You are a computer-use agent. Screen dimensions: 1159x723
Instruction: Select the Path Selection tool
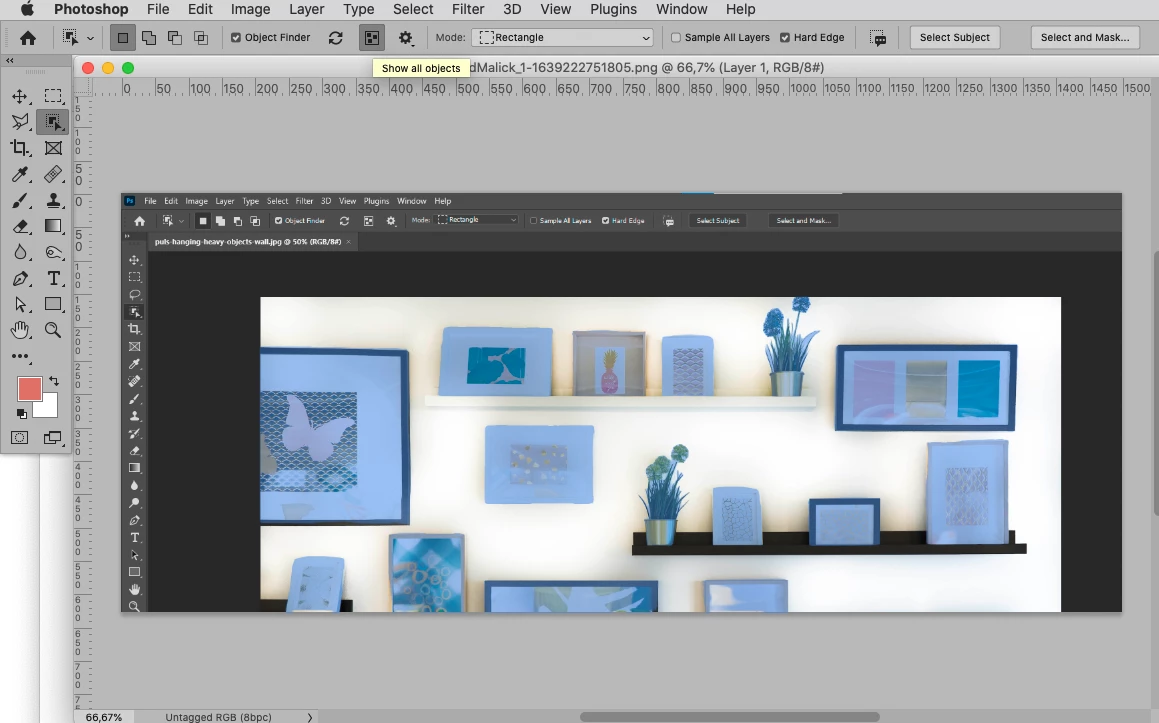tap(20, 305)
